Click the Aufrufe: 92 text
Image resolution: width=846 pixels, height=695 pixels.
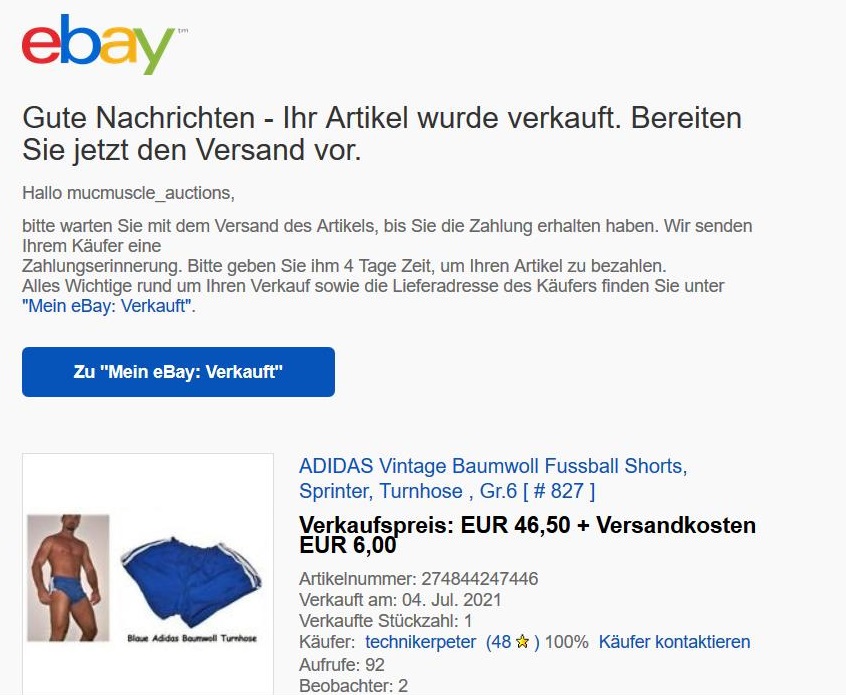(342, 664)
